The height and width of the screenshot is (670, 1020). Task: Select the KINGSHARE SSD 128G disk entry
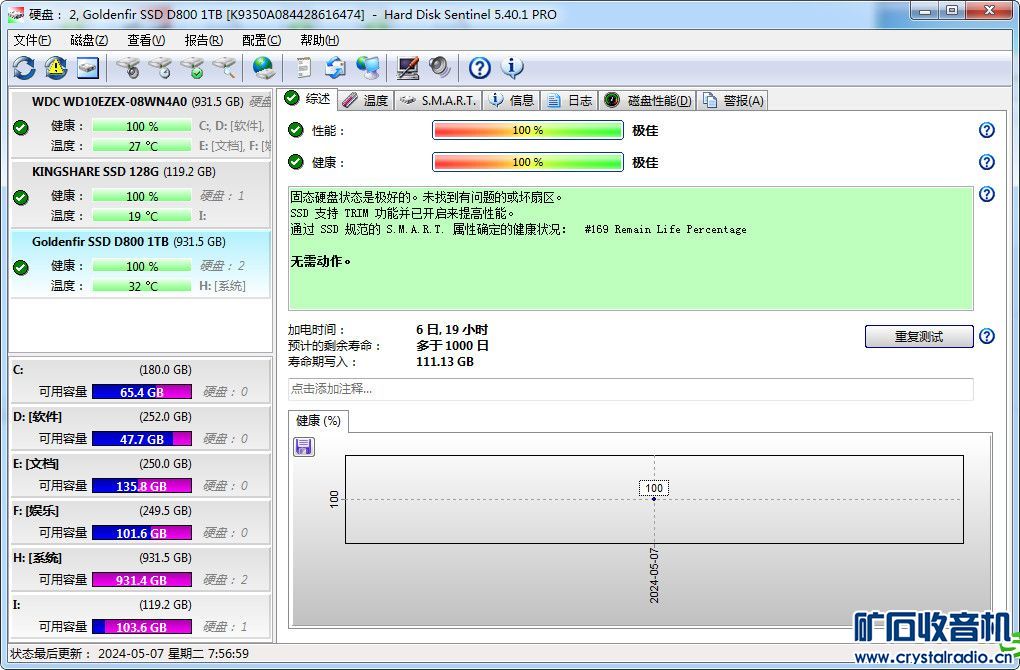point(141,193)
